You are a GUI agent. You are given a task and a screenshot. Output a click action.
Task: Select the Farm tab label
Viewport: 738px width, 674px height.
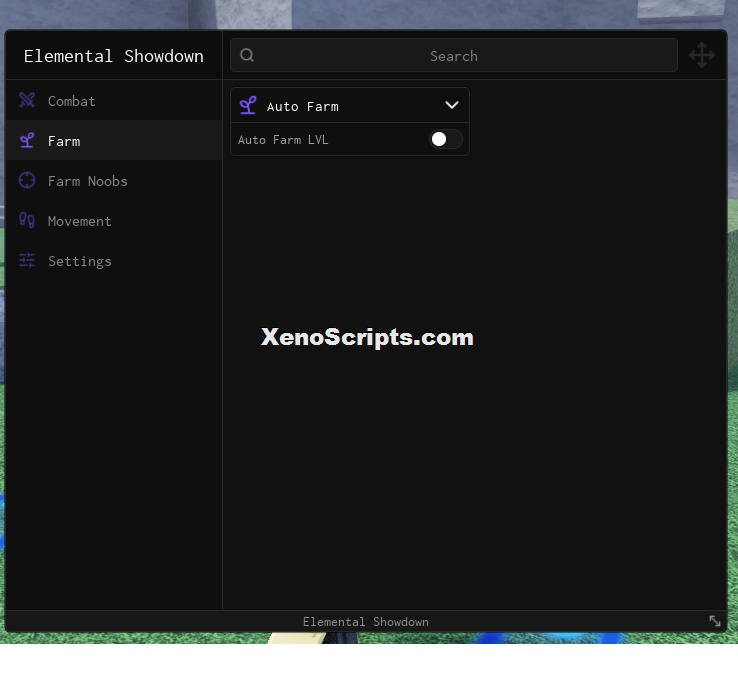pos(64,141)
